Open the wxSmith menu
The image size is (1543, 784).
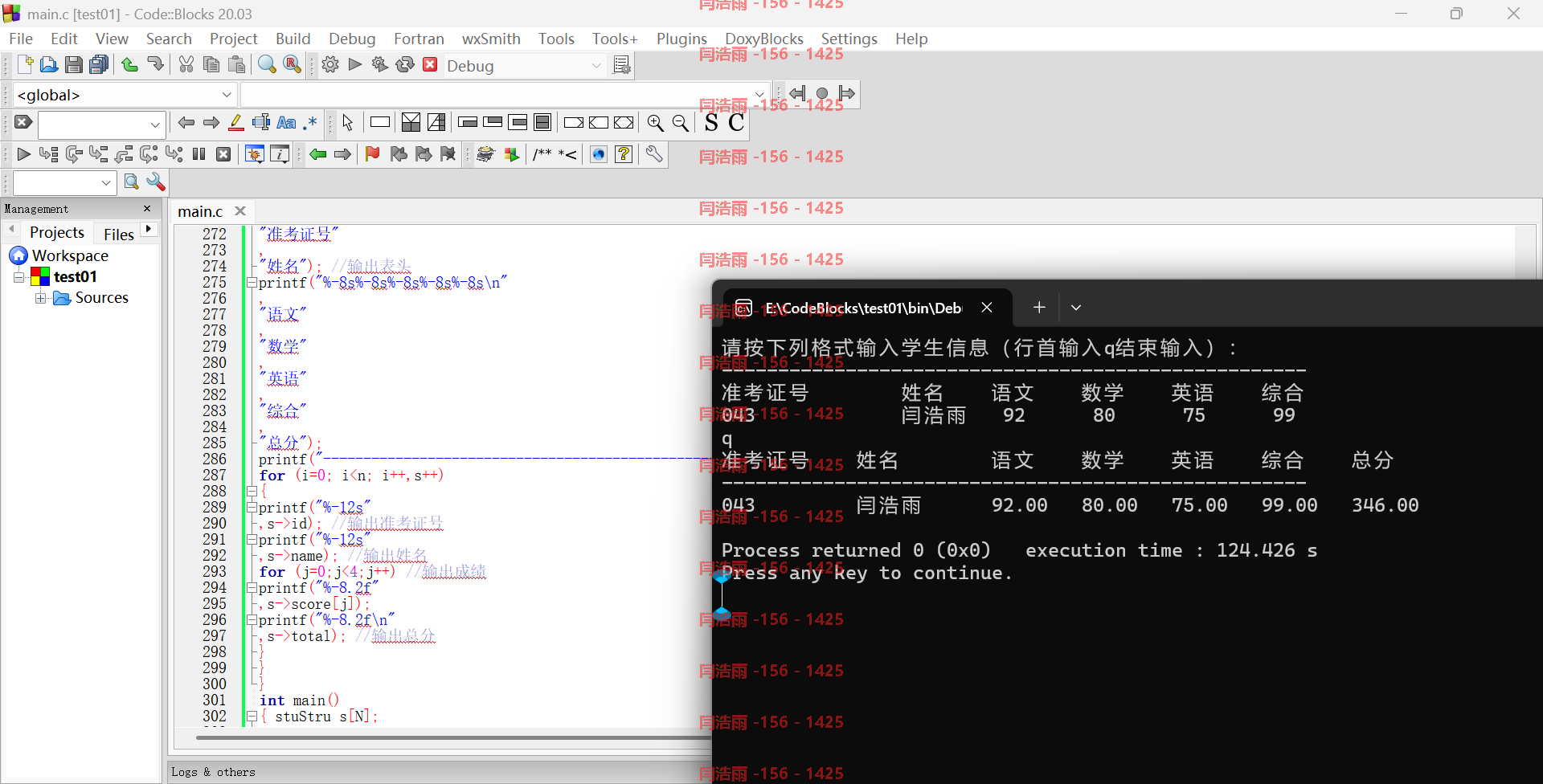[x=491, y=39]
